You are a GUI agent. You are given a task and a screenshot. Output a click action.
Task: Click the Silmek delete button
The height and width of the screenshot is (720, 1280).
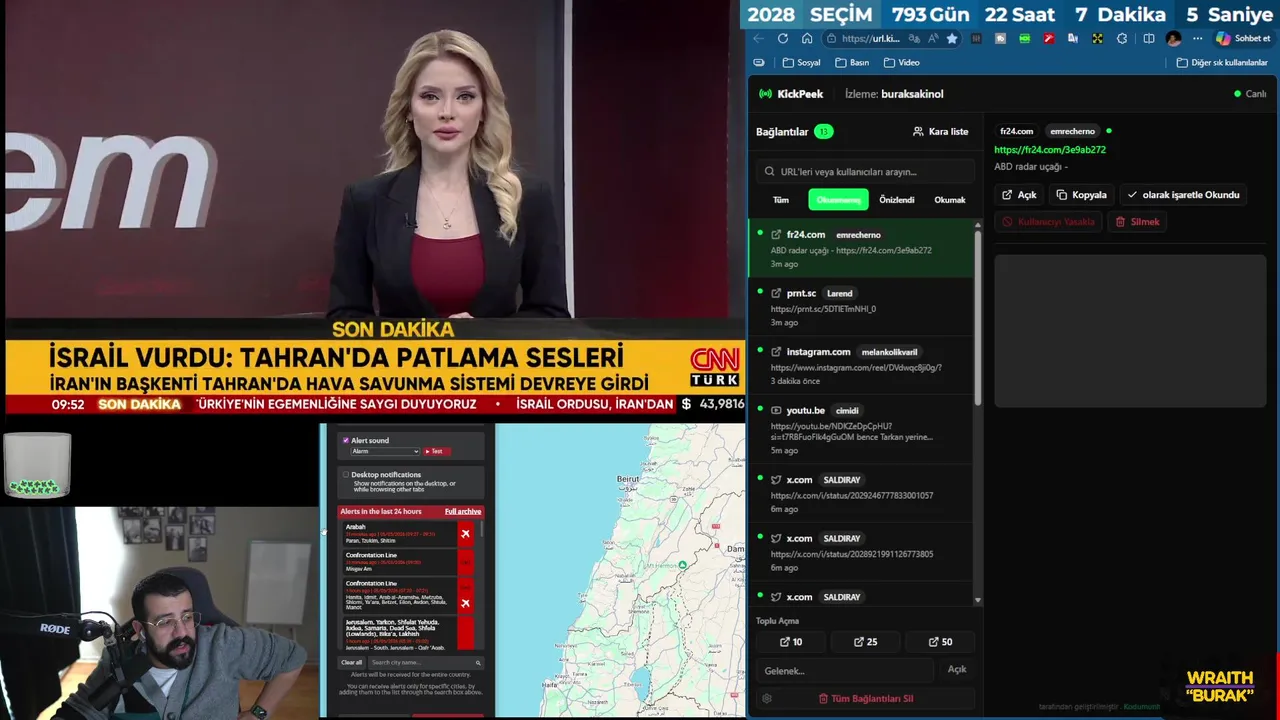pyautogui.click(x=1137, y=222)
